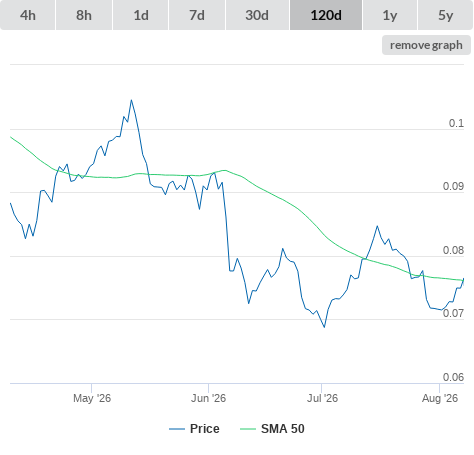Viewport: 474px width, 455px height.
Task: Click the blue Price legend line swatch
Action: (177, 429)
